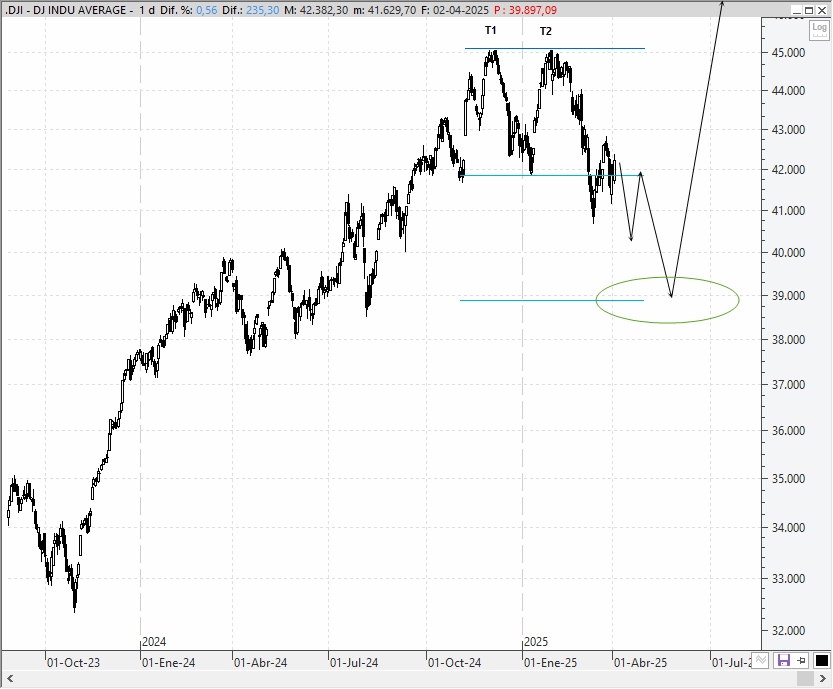Click the 38.000 price axis label
This screenshot has width=833, height=689.
(788, 339)
